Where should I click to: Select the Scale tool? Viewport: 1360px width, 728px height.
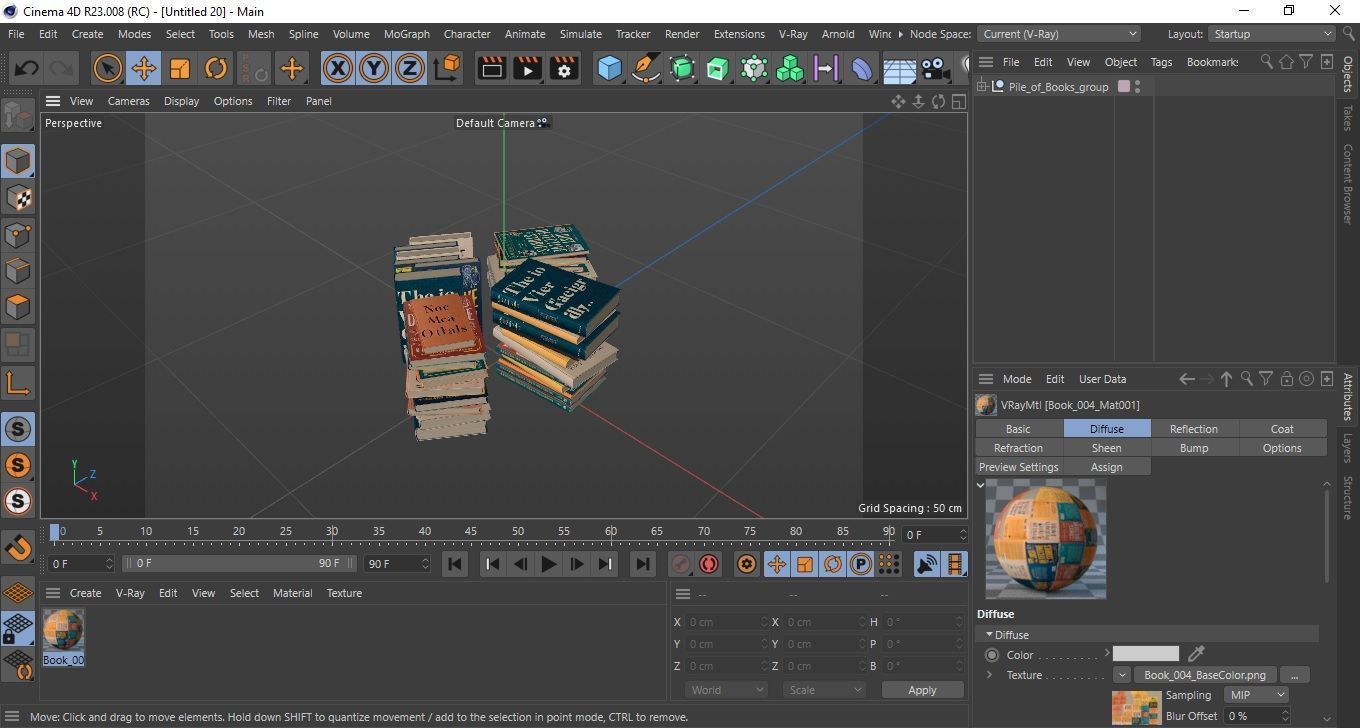point(179,69)
